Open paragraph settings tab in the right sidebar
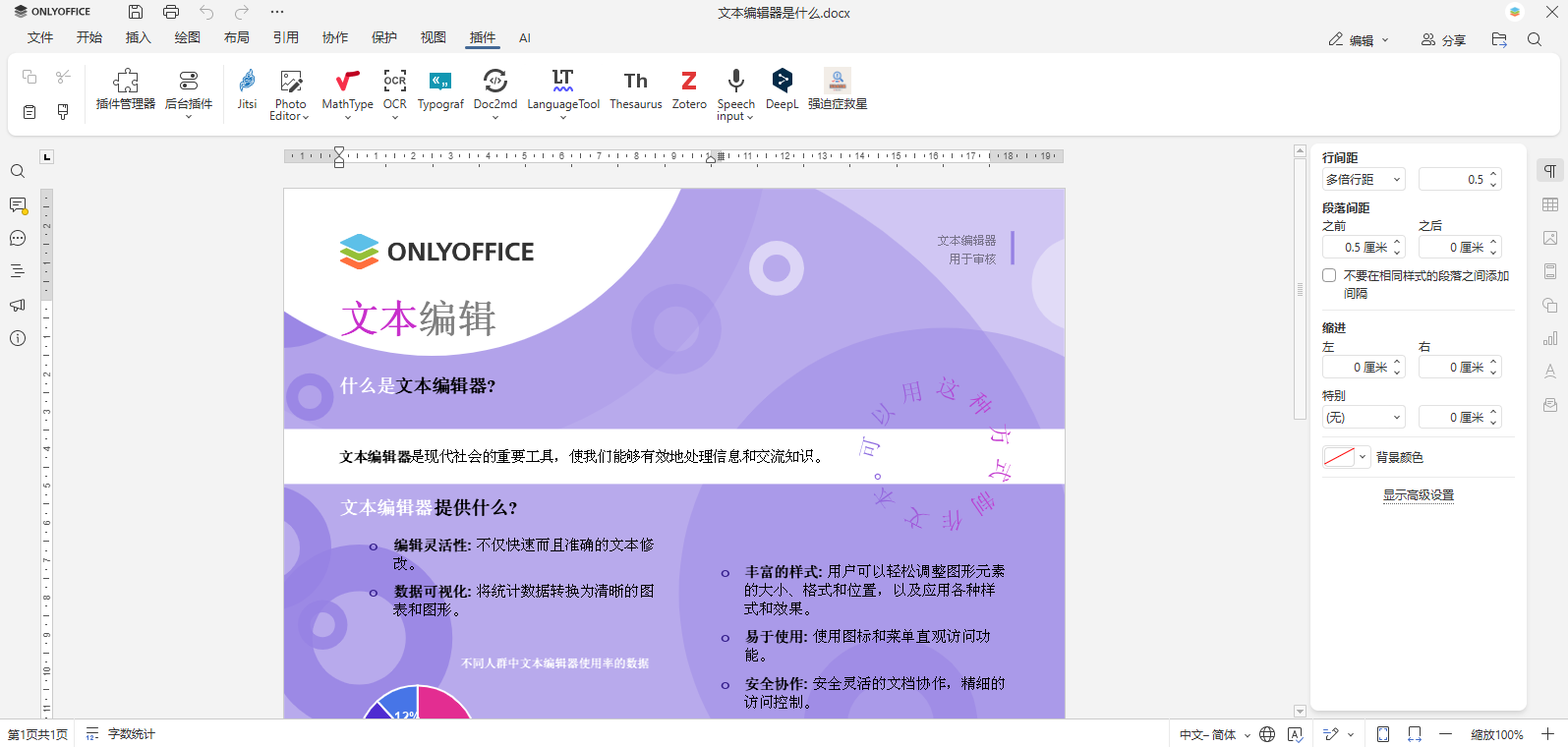Viewport: 1568px width, 747px height. click(1550, 171)
